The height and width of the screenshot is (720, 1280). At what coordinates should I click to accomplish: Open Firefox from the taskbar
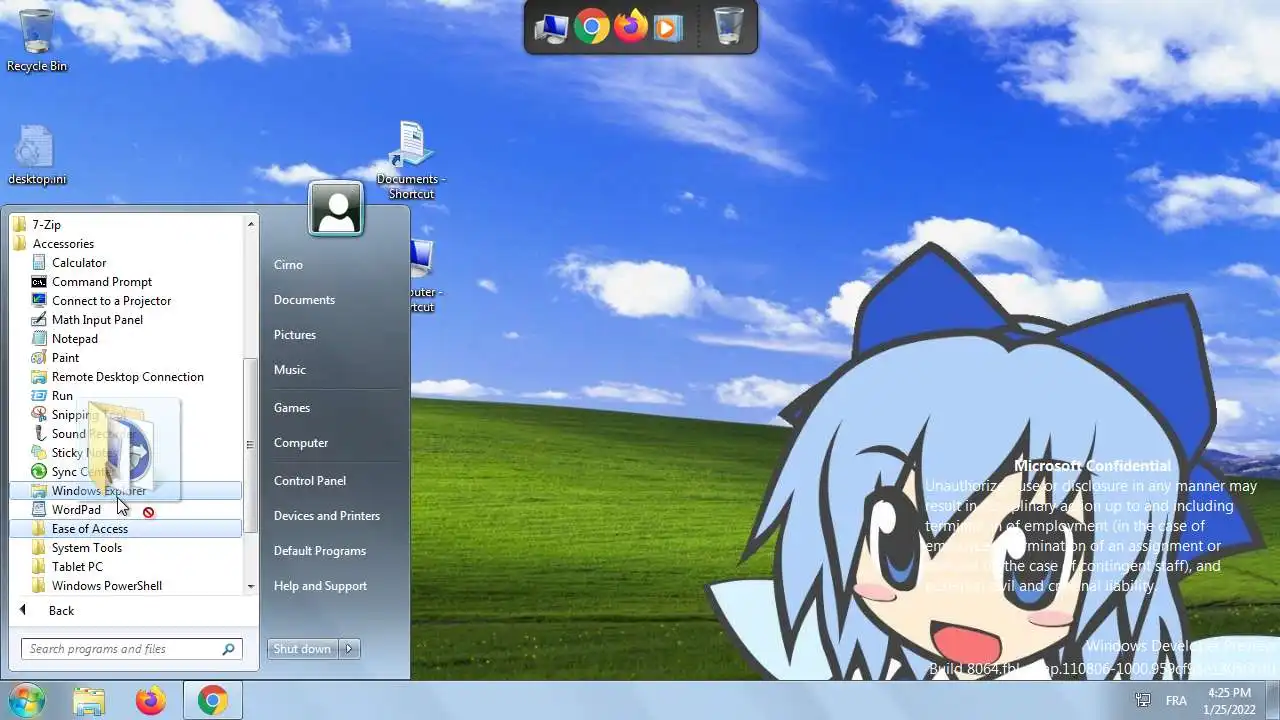[x=151, y=701]
